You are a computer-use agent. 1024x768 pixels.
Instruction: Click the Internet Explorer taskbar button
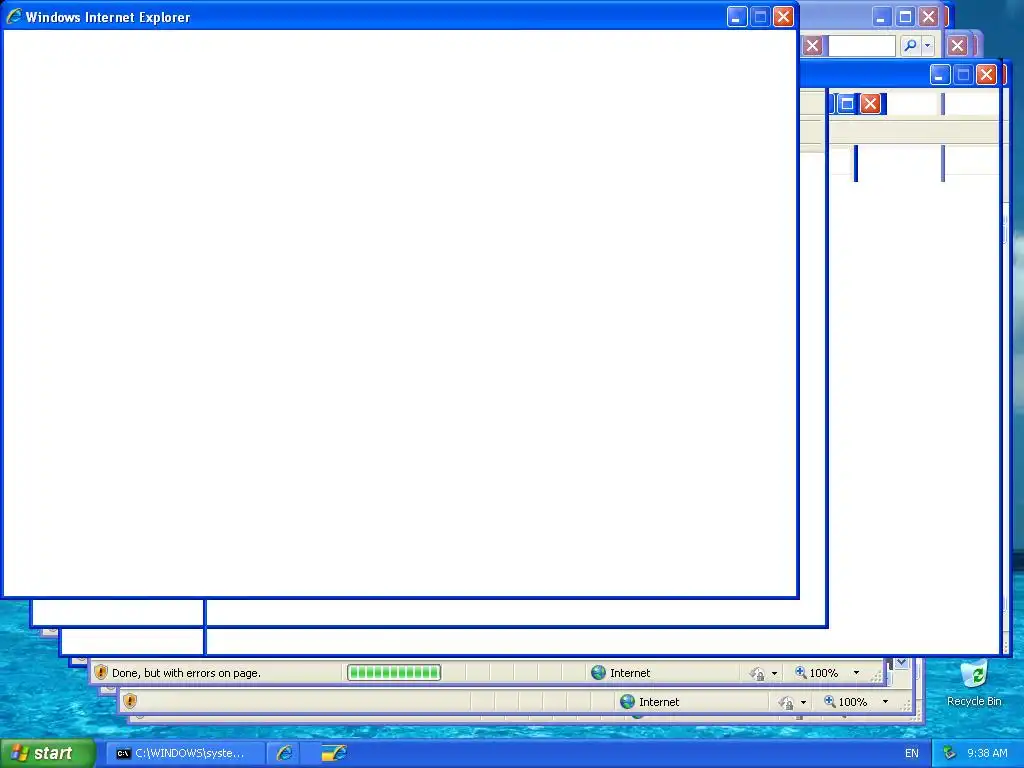pyautogui.click(x=284, y=754)
